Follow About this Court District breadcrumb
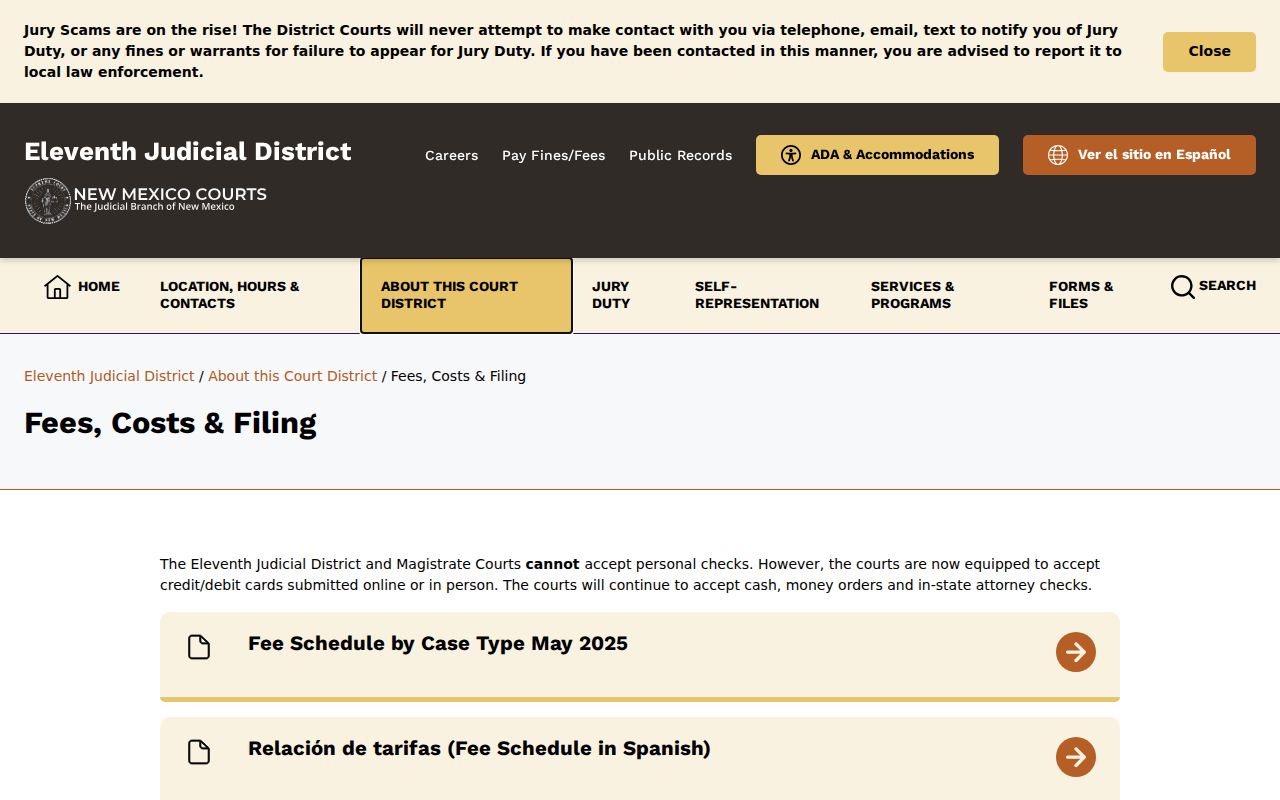This screenshot has height=800, width=1280. (x=292, y=376)
